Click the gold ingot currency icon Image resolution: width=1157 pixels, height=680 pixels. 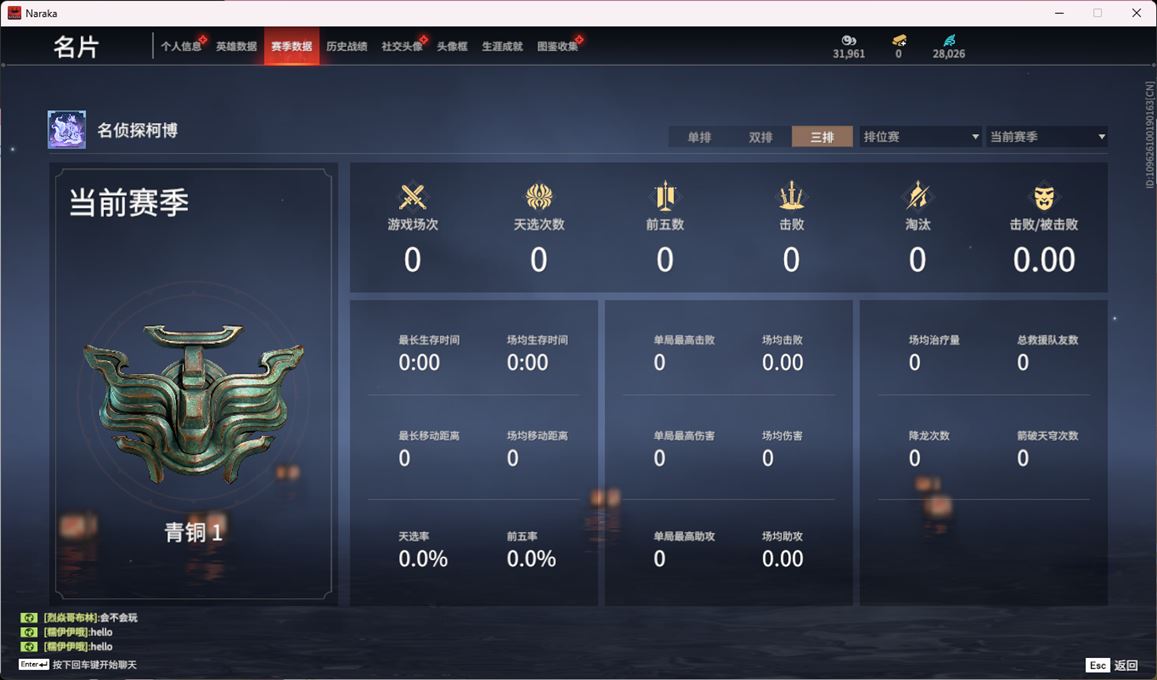tap(899, 41)
